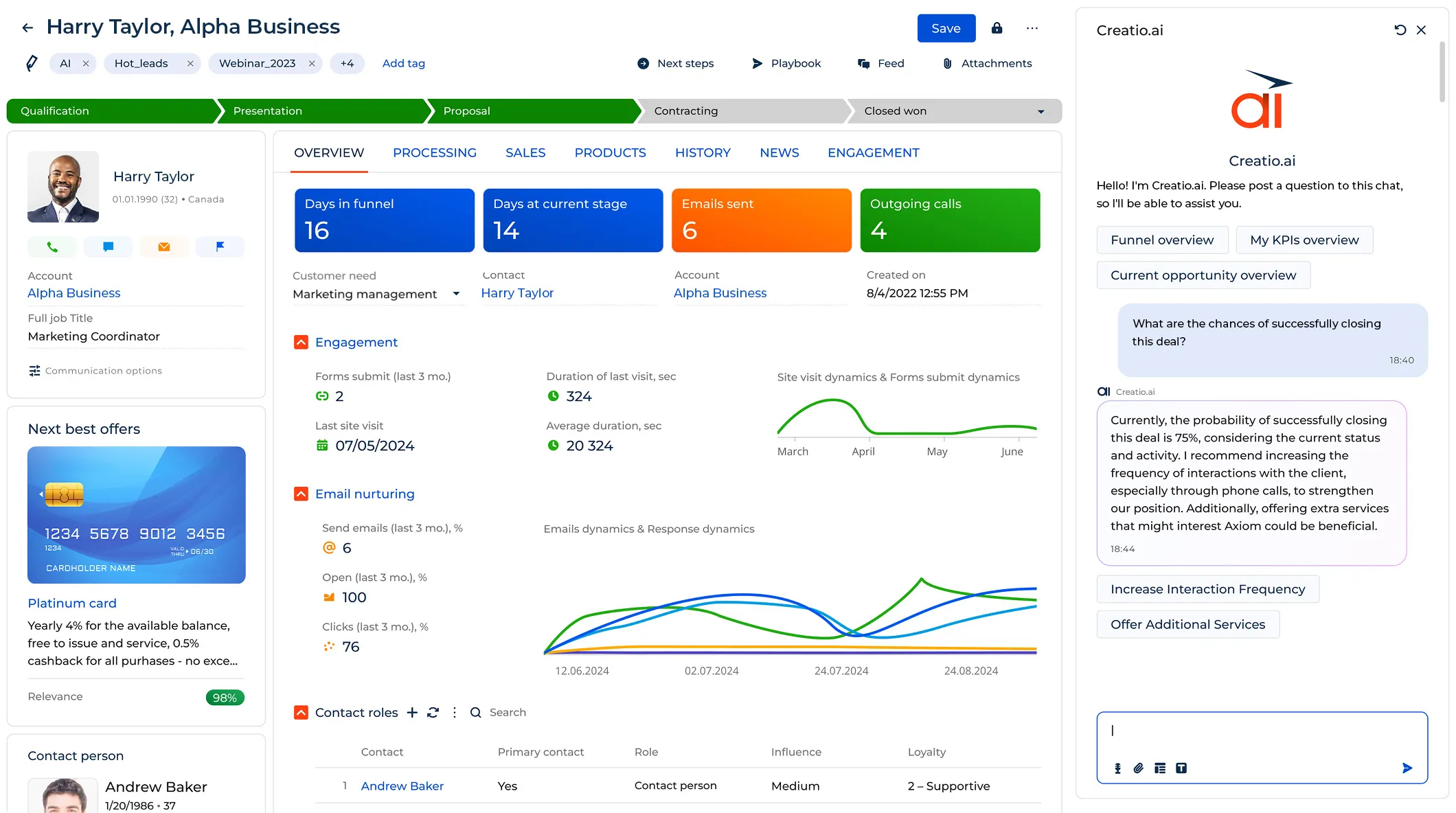
Task: Send the chat message with the arrow icon
Action: [x=1407, y=768]
